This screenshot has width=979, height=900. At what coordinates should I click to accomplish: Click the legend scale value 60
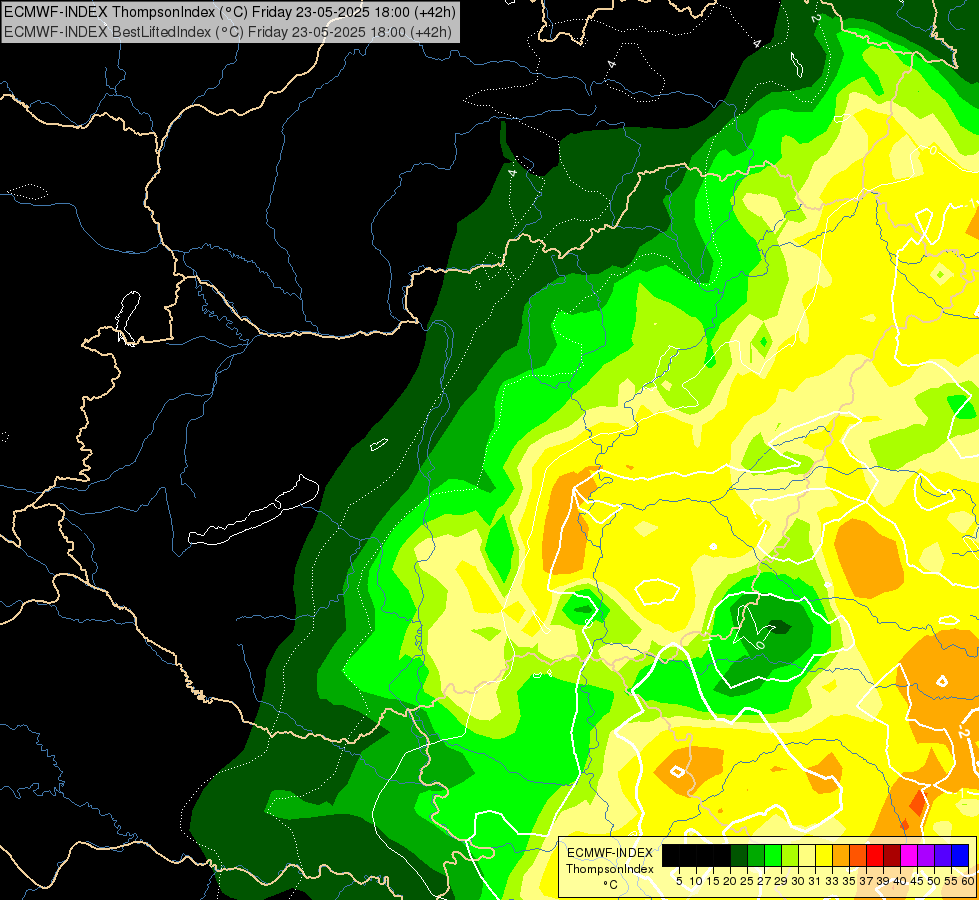968,881
